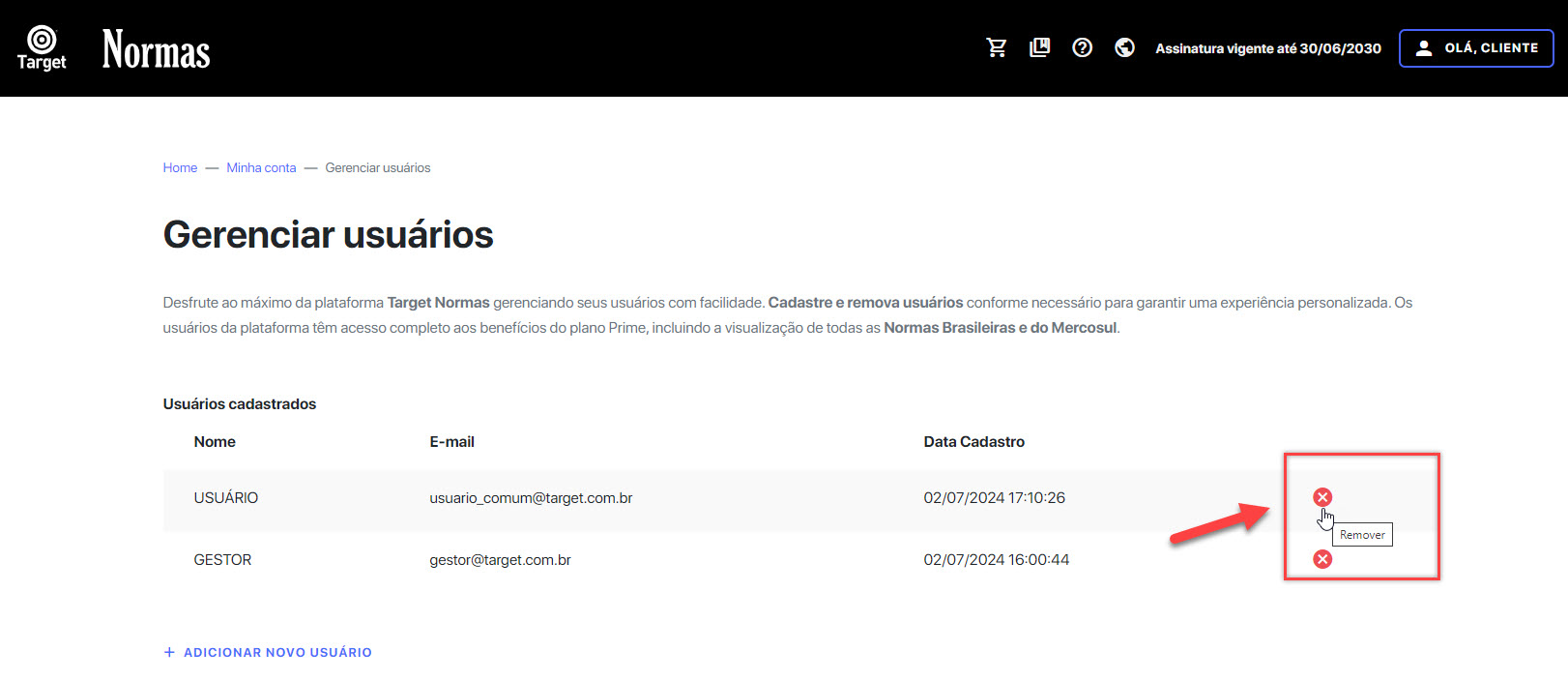The width and height of the screenshot is (1568, 681).
Task: Click the Nome column header
Action: point(215,441)
